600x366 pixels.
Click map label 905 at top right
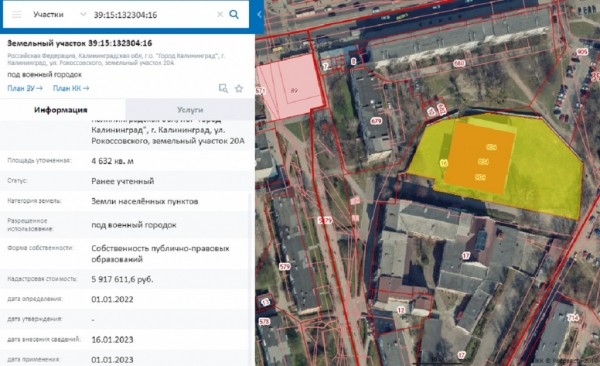(x=582, y=51)
